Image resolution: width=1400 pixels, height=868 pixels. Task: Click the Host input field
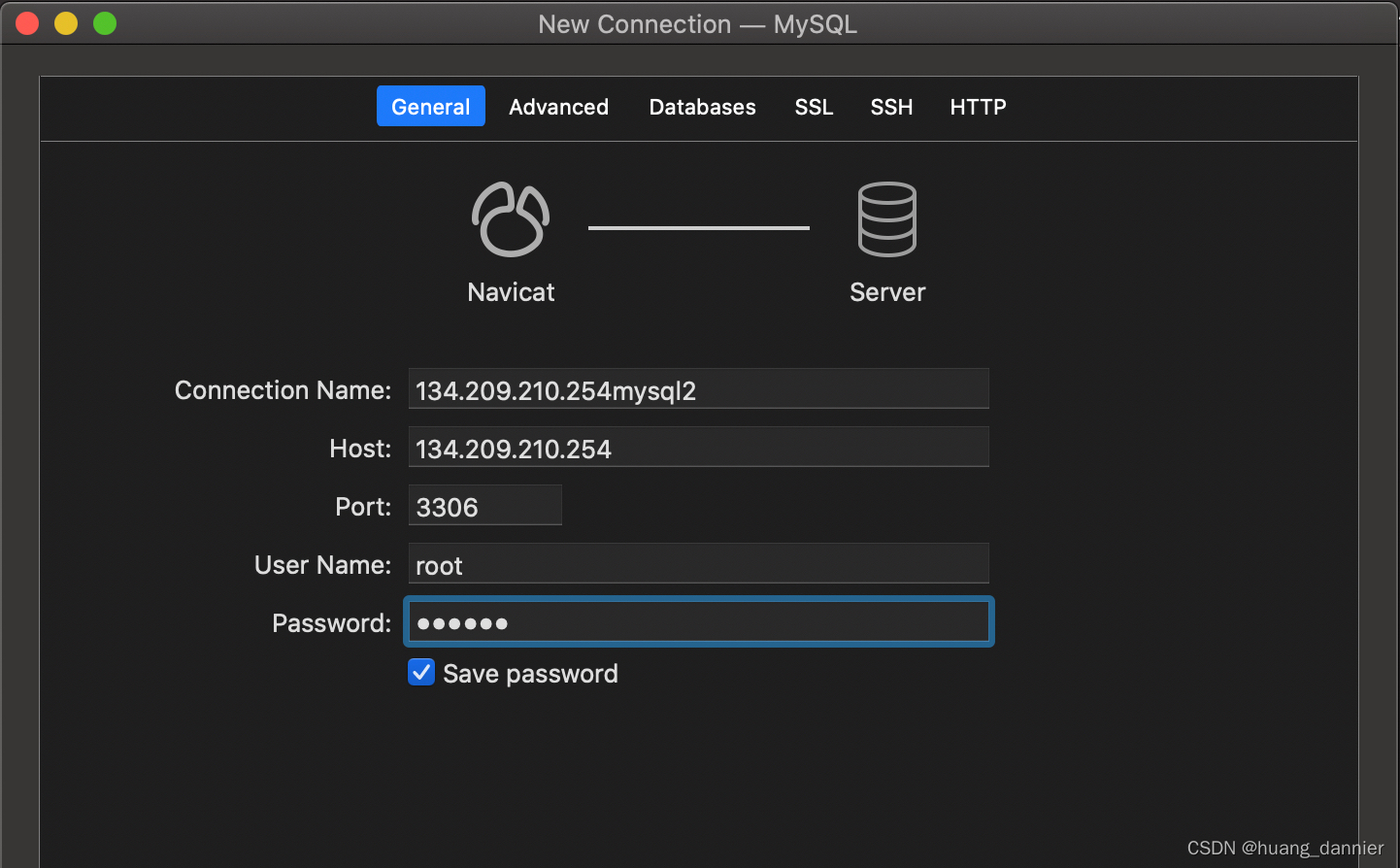pyautogui.click(x=699, y=447)
